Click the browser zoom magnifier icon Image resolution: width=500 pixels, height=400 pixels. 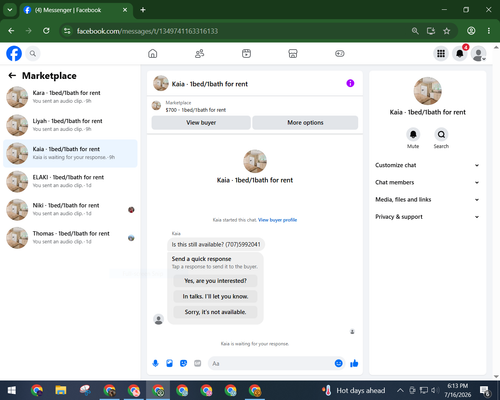pyautogui.click(x=415, y=31)
